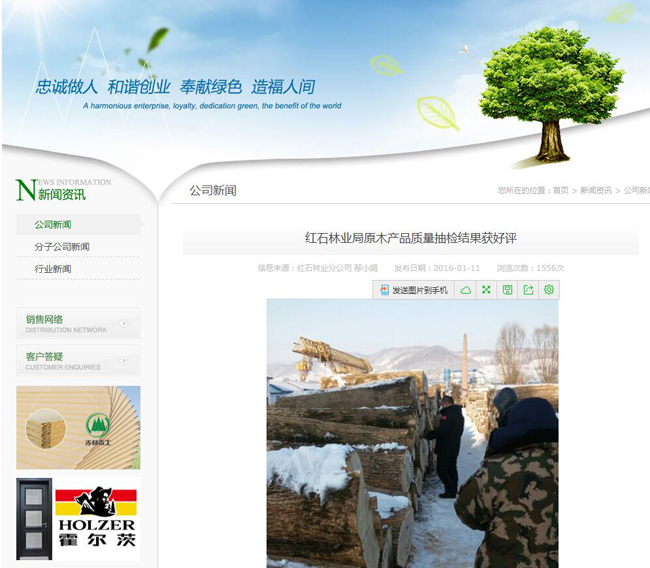Image resolution: width=650 pixels, height=568 pixels.
Task: Click the cloud save icon above photo
Action: (x=465, y=290)
